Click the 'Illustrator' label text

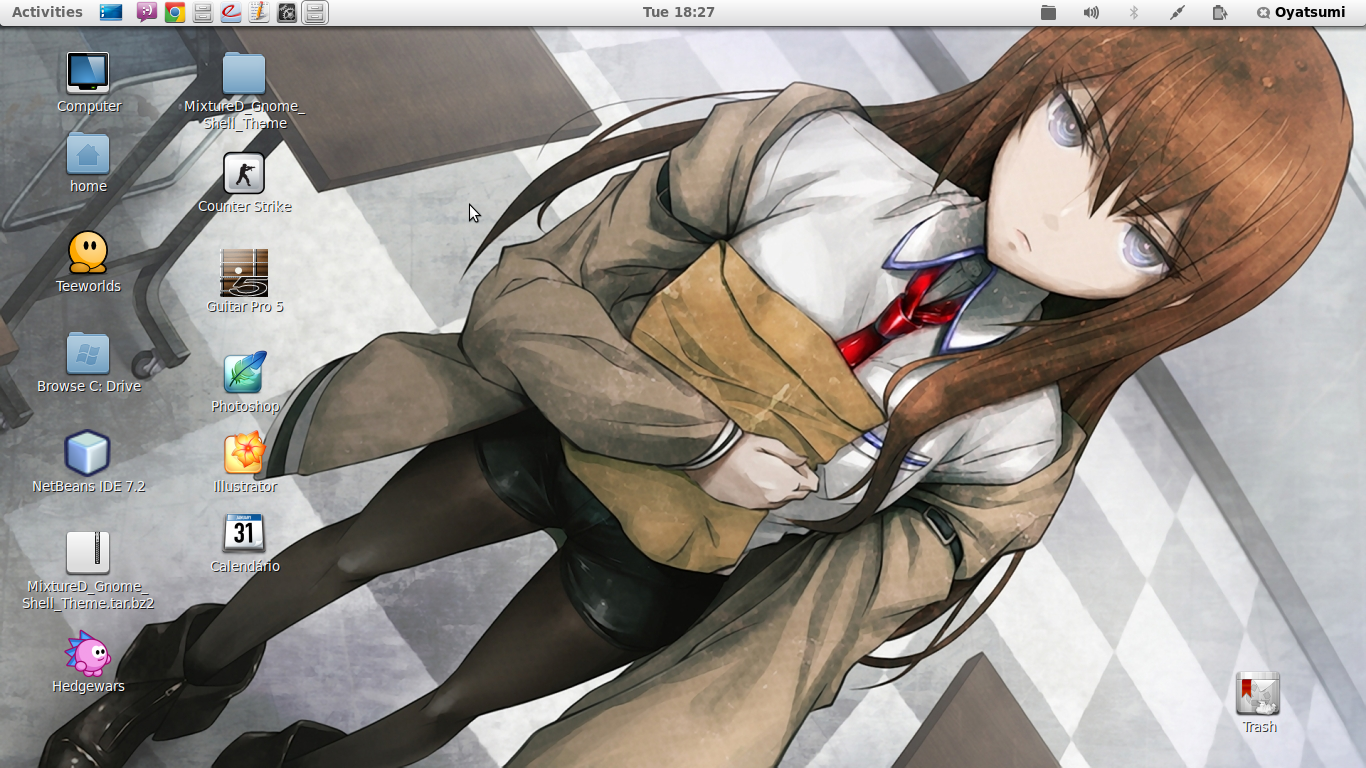point(245,486)
